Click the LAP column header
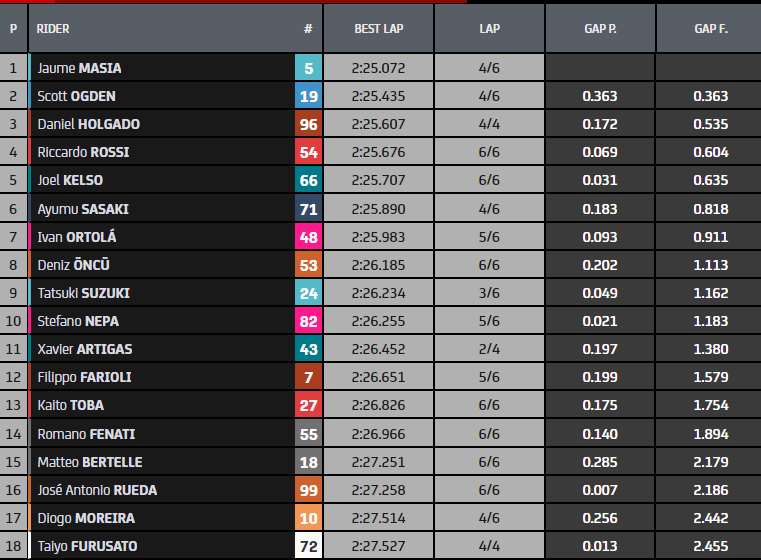Image resolution: width=761 pixels, height=560 pixels. click(x=489, y=29)
